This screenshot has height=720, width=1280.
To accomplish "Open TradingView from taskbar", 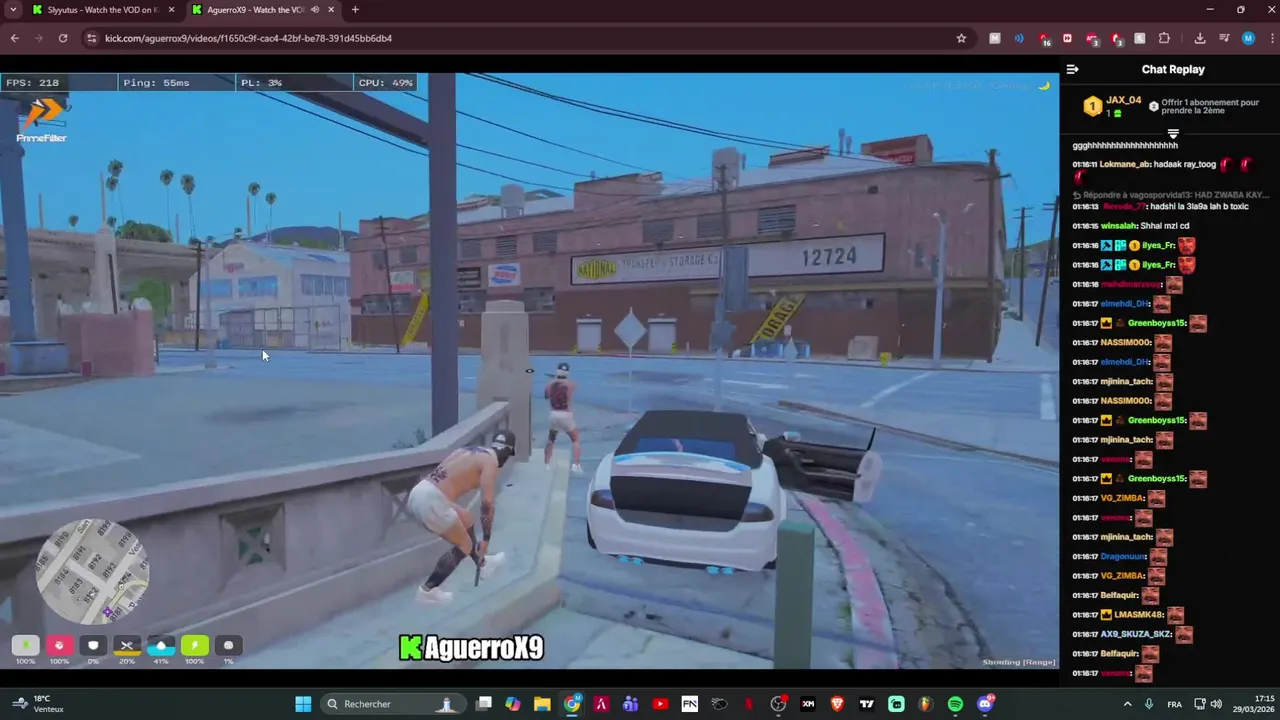I will (x=867, y=704).
